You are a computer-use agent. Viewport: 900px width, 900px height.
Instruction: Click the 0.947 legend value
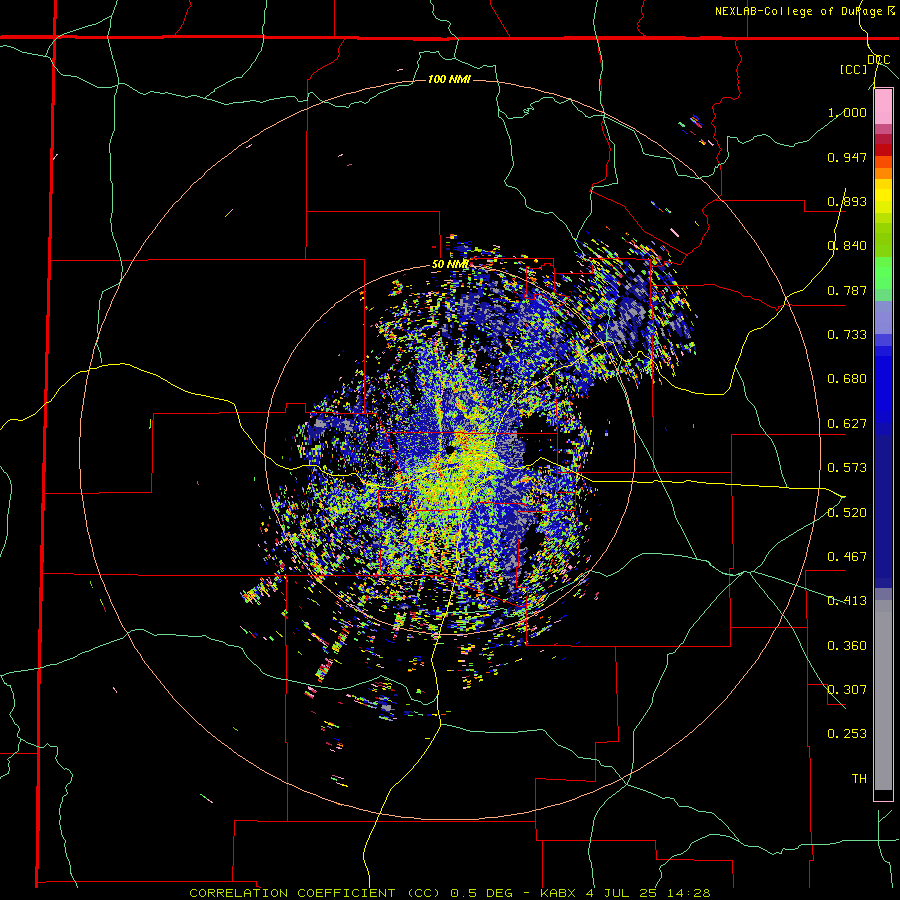[x=847, y=157]
